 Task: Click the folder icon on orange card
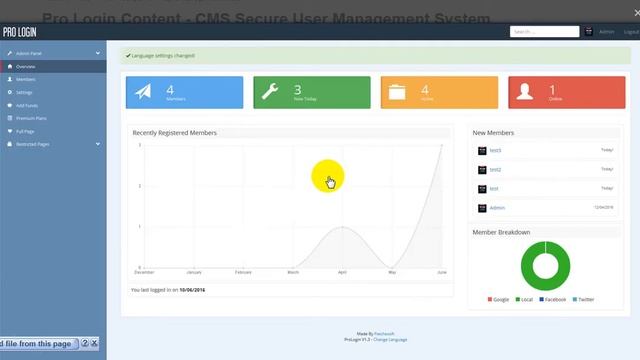point(397,92)
